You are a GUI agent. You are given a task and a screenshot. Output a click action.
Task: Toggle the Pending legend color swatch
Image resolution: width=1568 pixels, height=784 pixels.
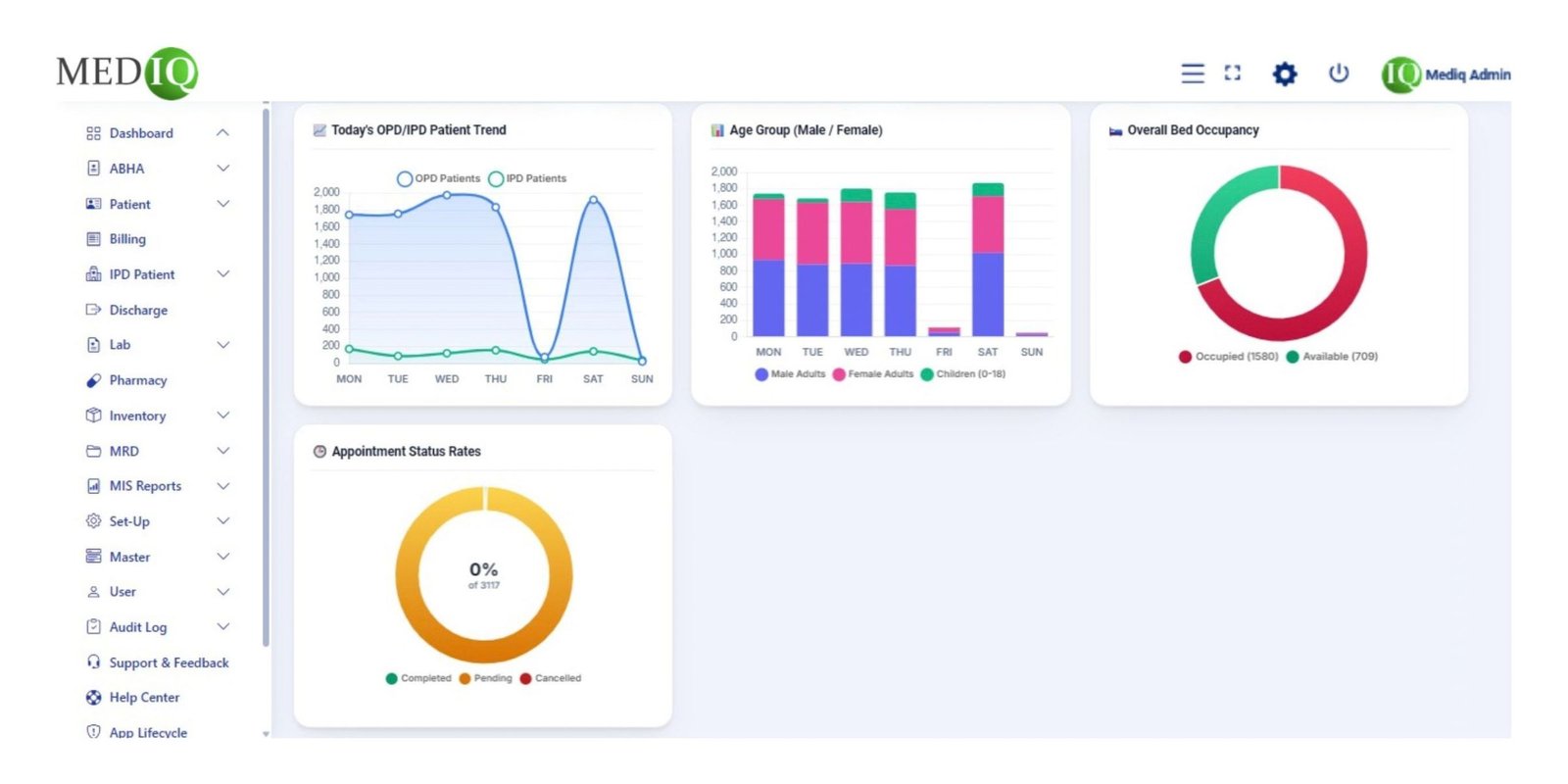(x=465, y=678)
